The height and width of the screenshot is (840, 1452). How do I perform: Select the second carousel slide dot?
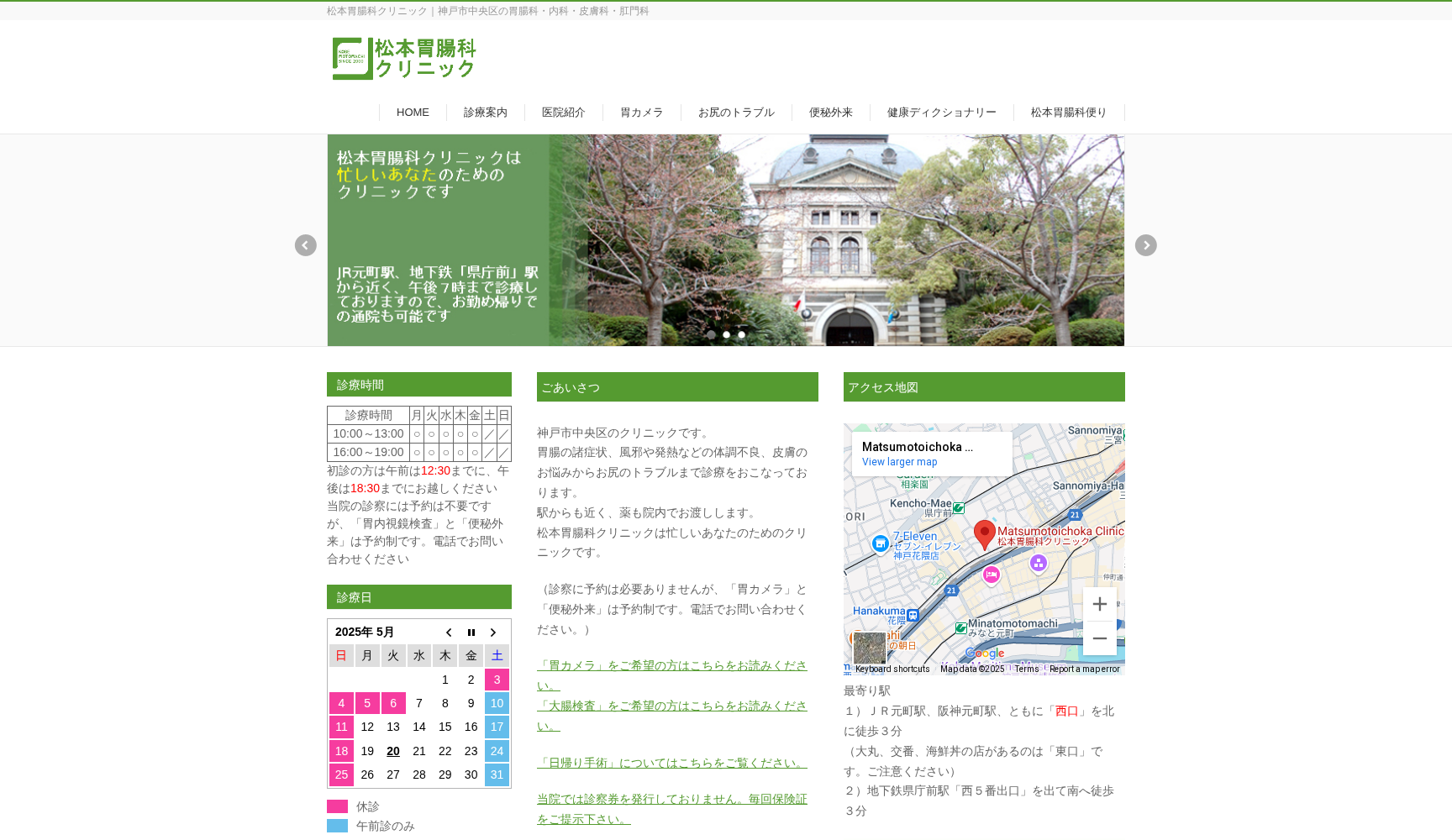(726, 334)
